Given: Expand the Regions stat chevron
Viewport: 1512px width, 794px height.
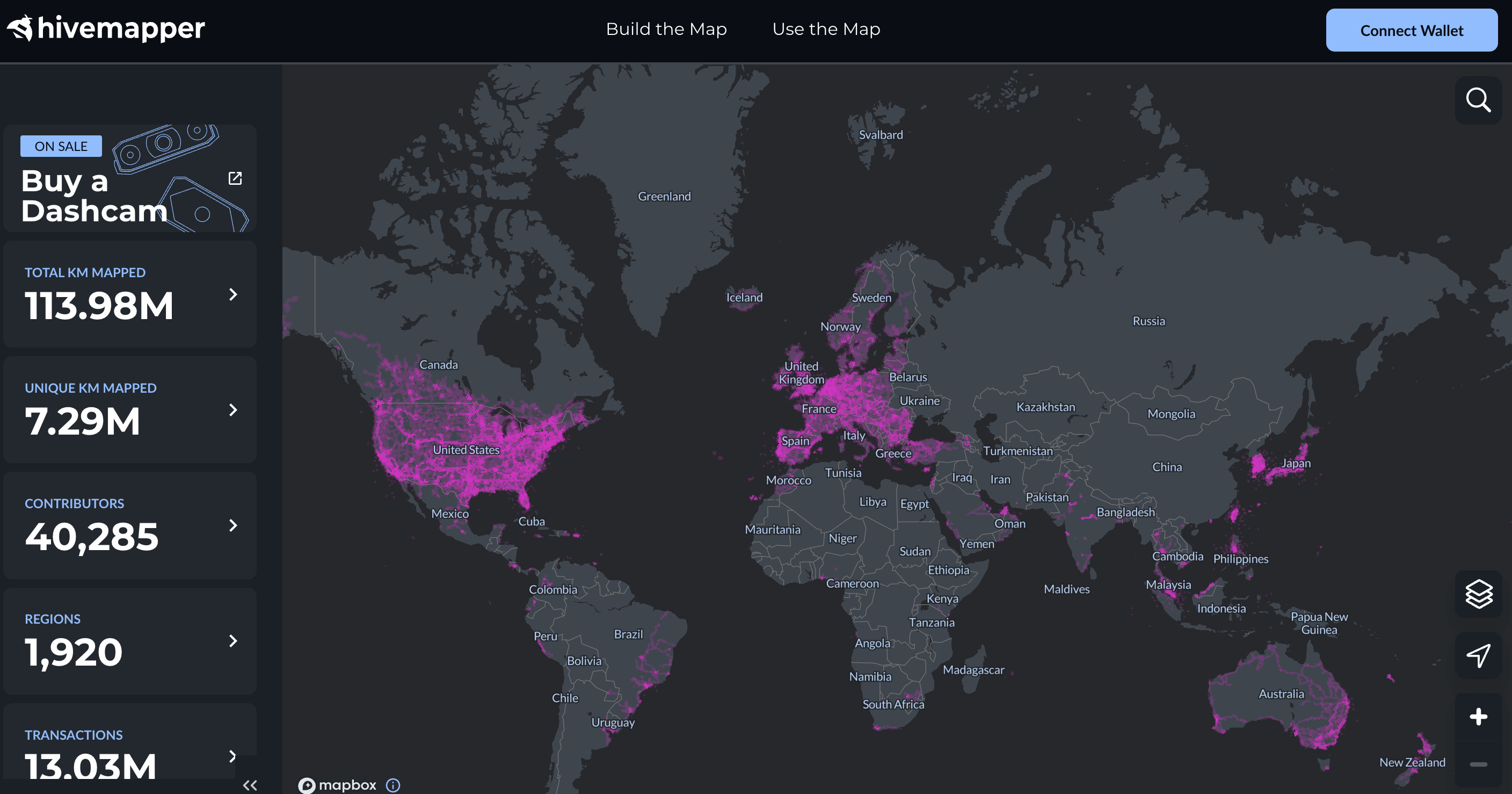Looking at the screenshot, I should (x=233, y=641).
